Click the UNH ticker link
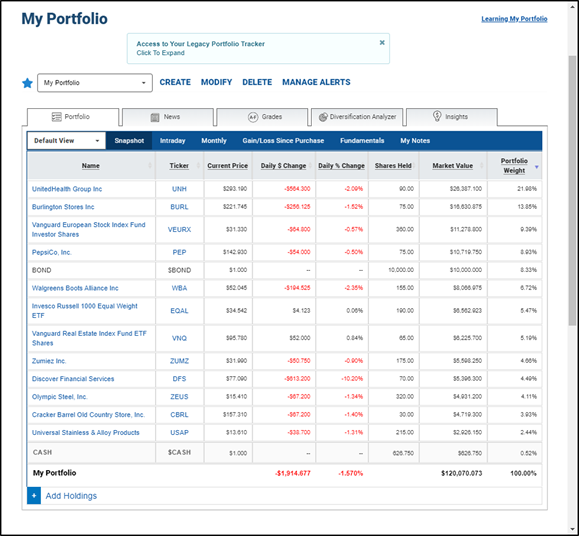The height and width of the screenshot is (536, 579). tap(179, 189)
